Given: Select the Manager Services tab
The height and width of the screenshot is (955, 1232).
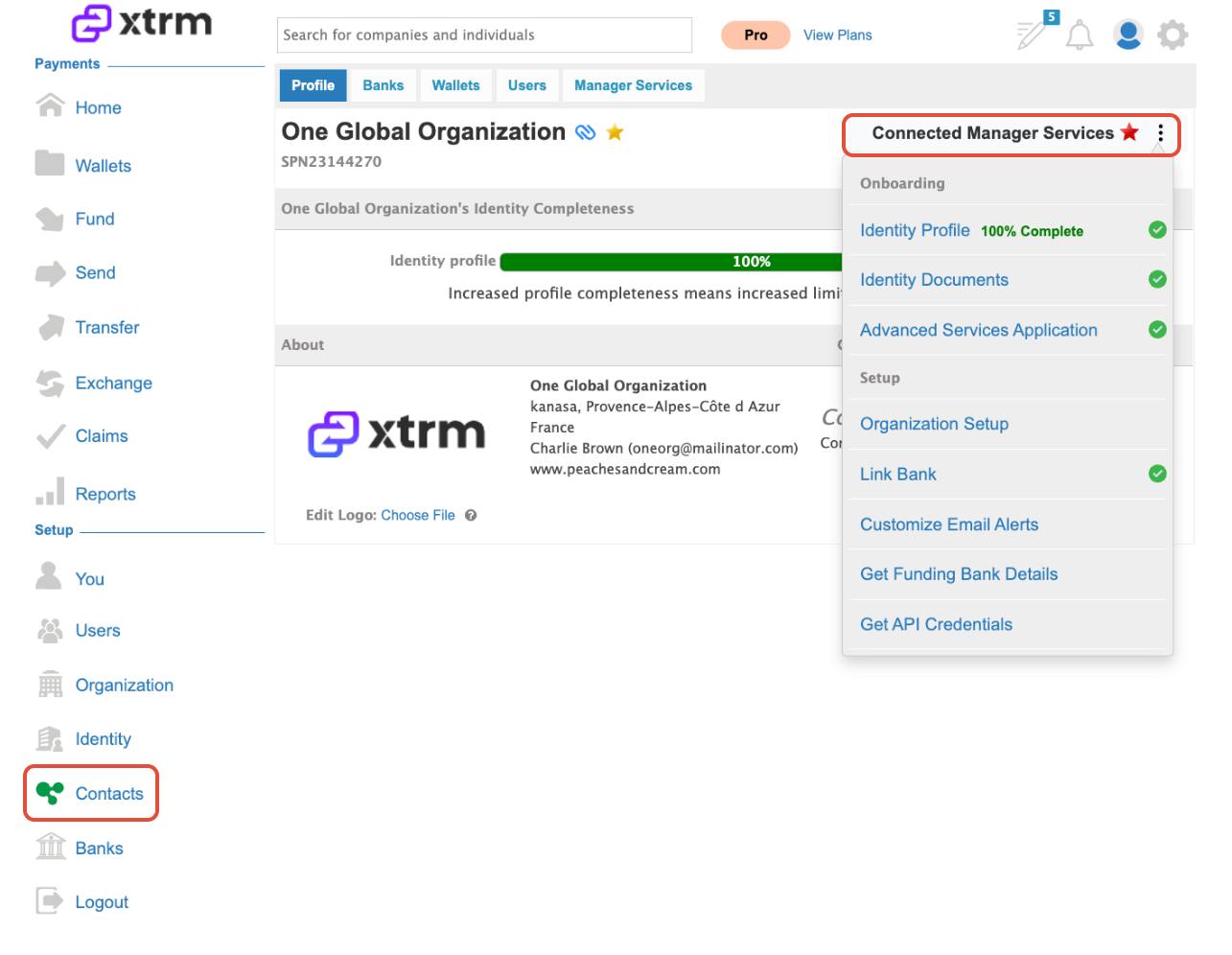Looking at the screenshot, I should coord(633,85).
